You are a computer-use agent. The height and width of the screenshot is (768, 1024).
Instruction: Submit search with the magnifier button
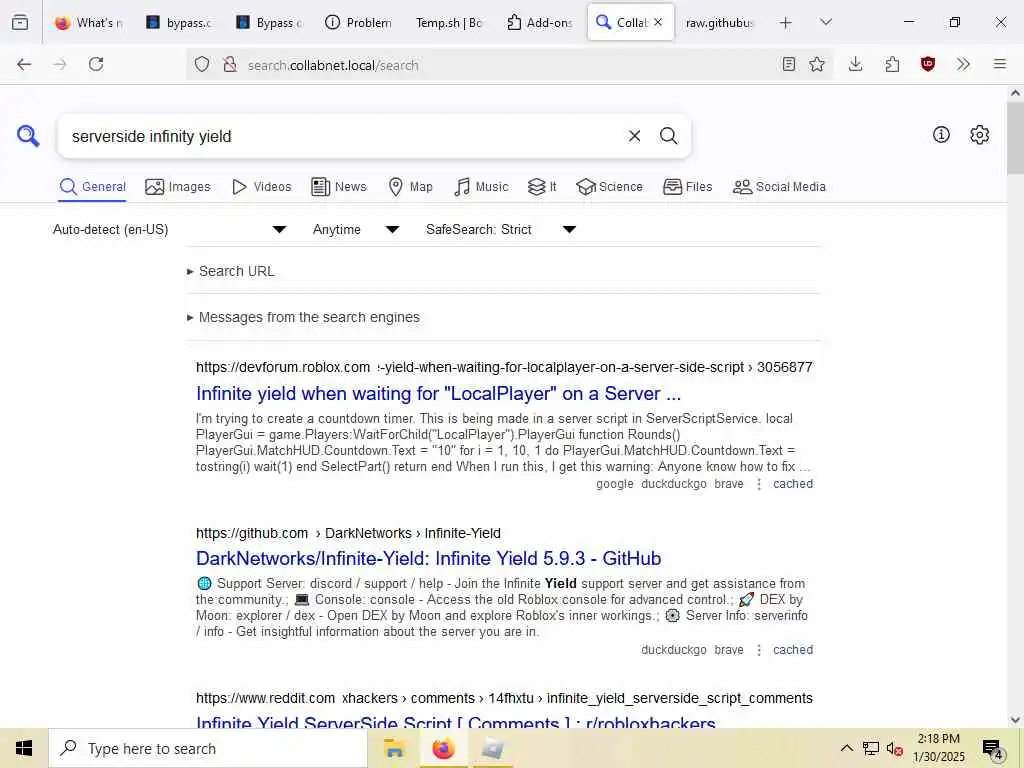668,136
